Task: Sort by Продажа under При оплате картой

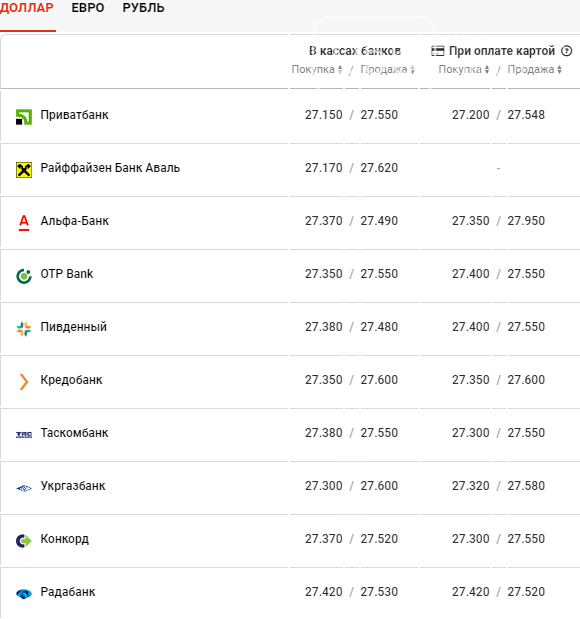Action: click(x=534, y=69)
